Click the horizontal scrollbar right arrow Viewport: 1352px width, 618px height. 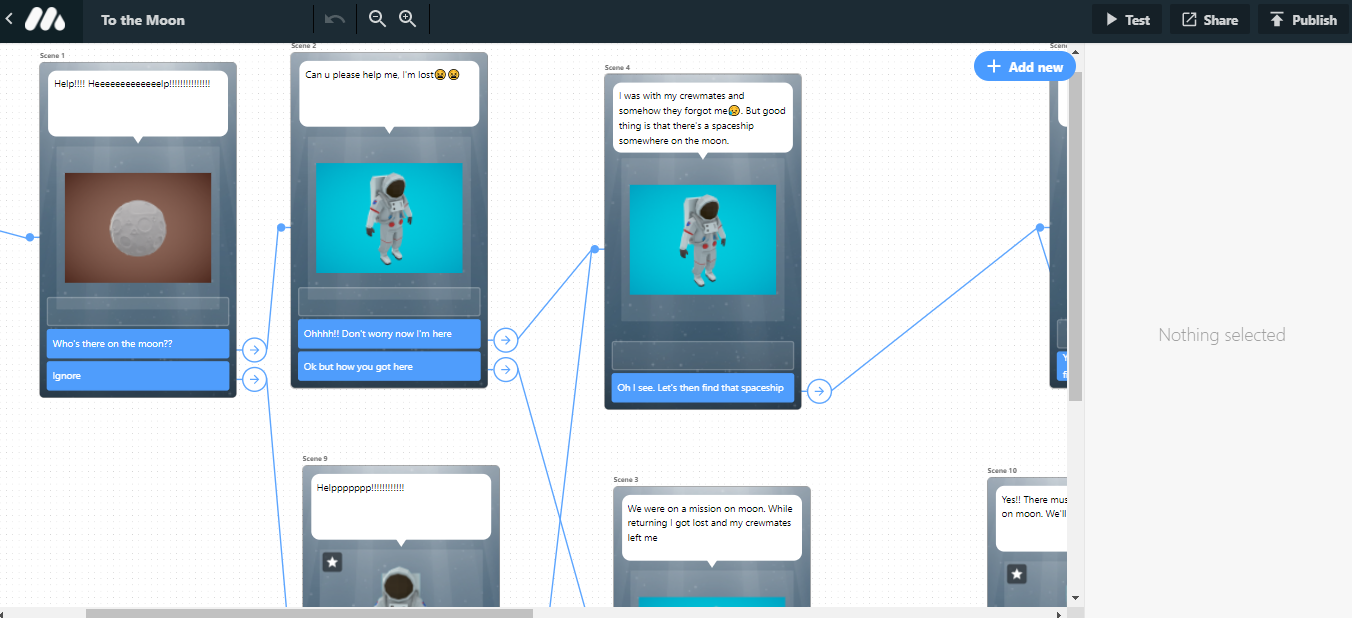tap(1060, 613)
